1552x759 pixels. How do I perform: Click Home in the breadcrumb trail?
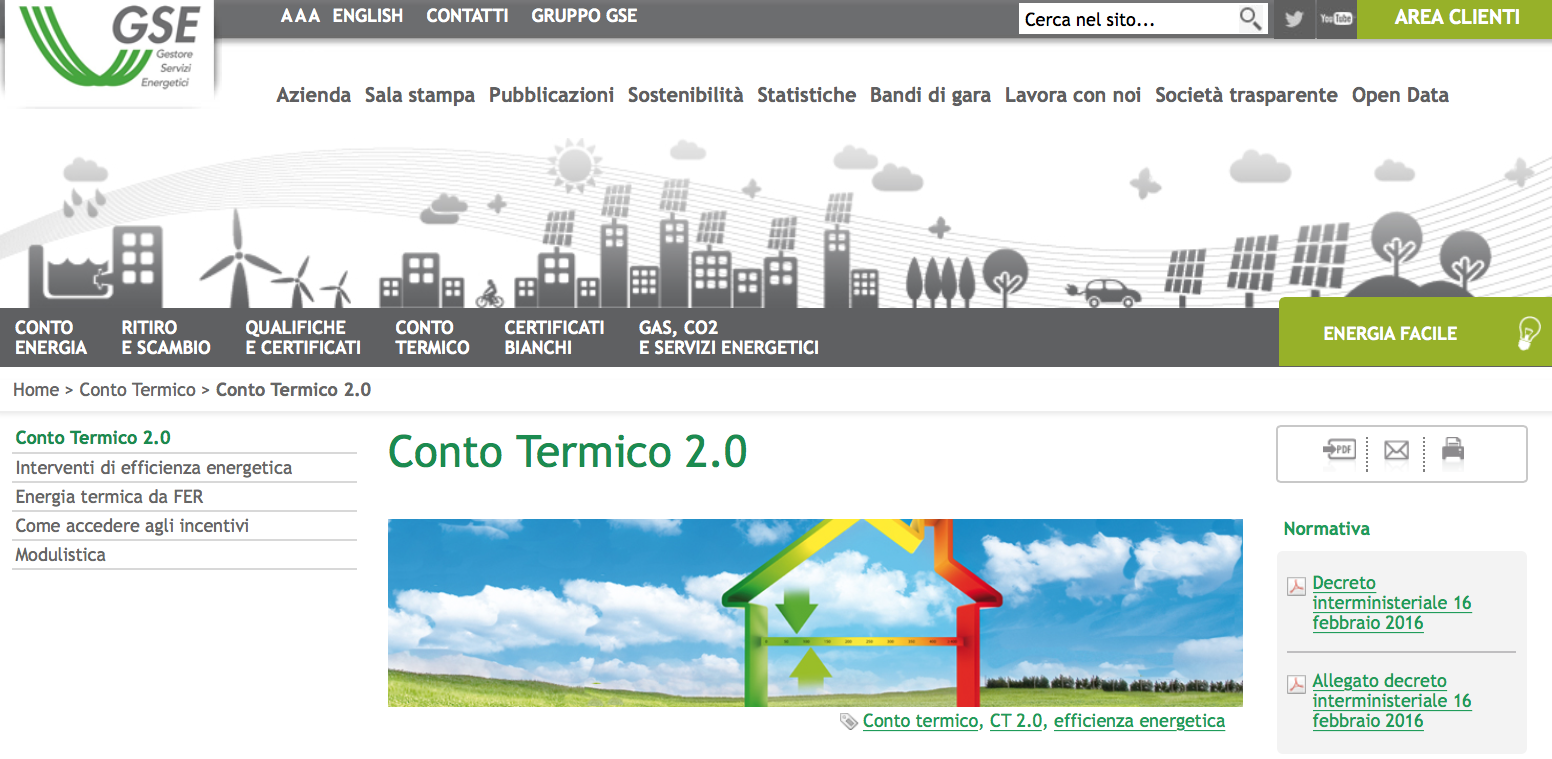point(36,389)
